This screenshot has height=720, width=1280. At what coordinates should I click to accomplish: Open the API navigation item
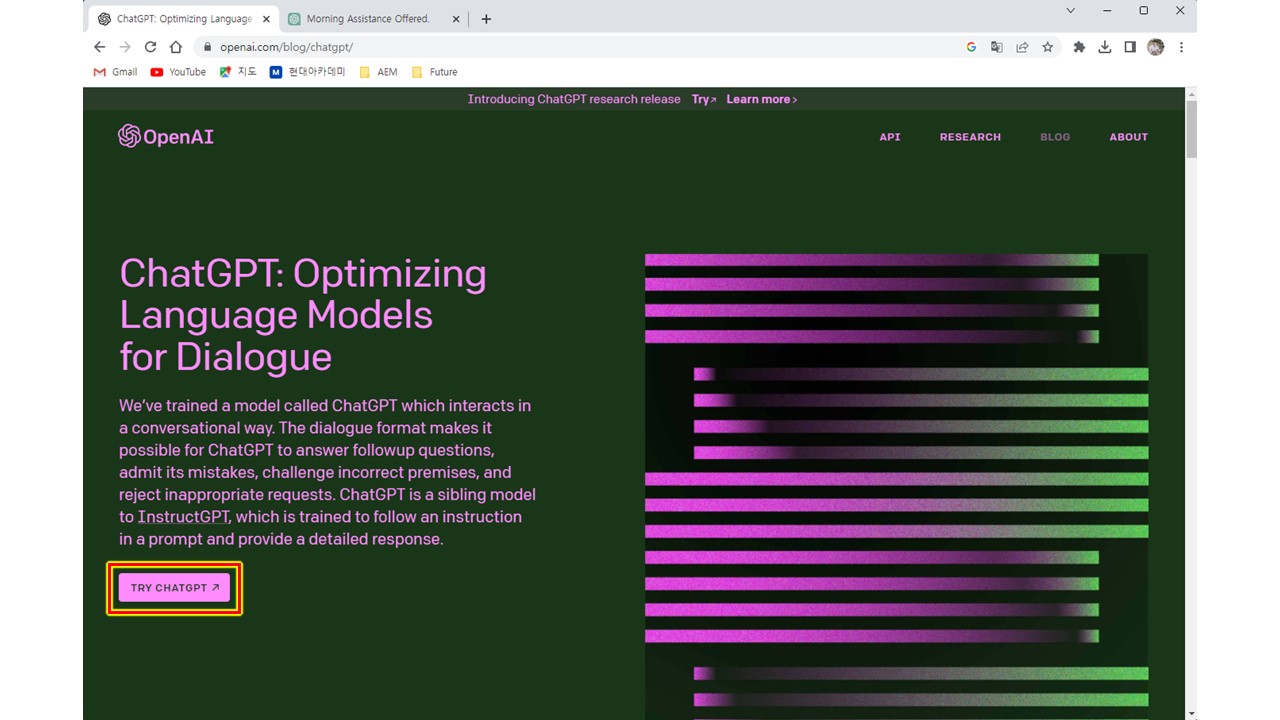[x=890, y=137]
